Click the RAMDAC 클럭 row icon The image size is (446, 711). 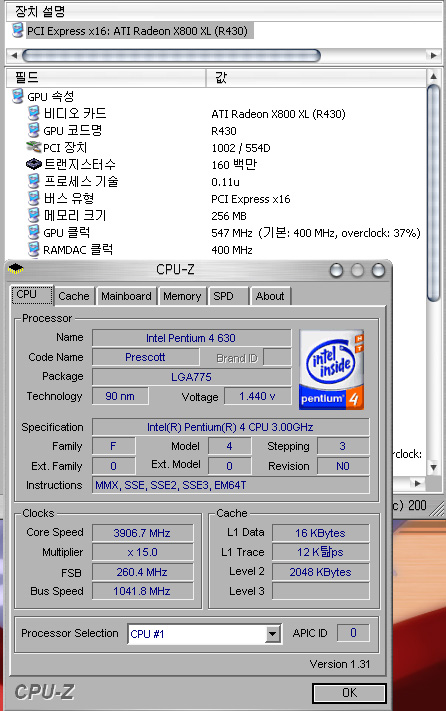tap(34, 249)
